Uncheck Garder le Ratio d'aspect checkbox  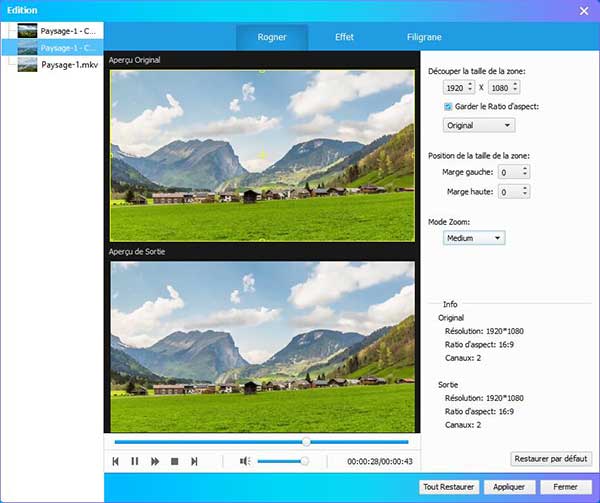coord(448,107)
